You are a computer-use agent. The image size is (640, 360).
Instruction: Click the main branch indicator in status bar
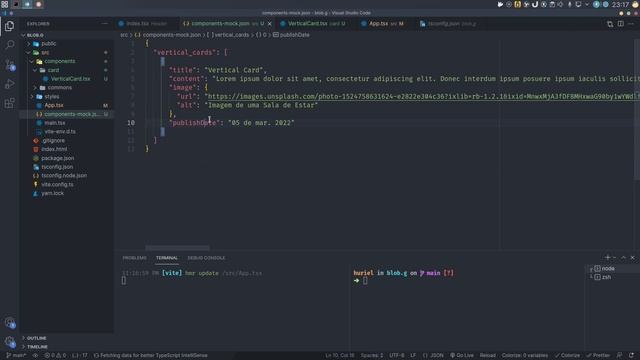pyautogui.click(x=16, y=355)
